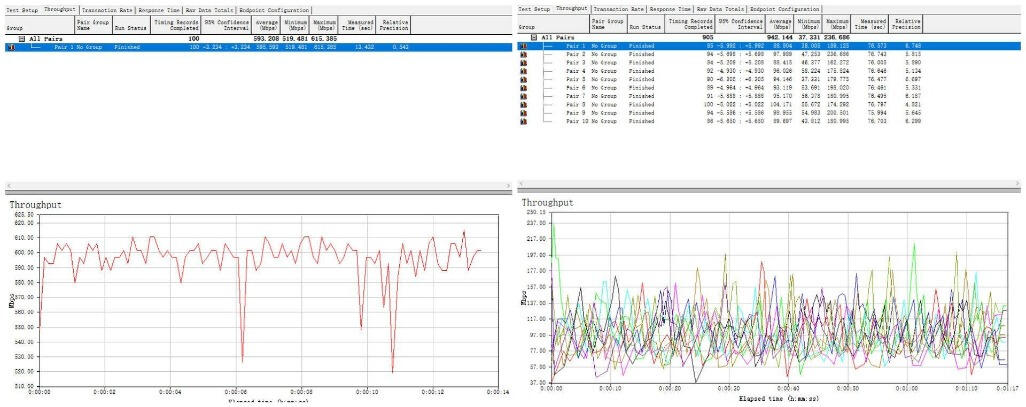Open Response Time tab in right window
The height and width of the screenshot is (407, 1026).
coord(671,10)
